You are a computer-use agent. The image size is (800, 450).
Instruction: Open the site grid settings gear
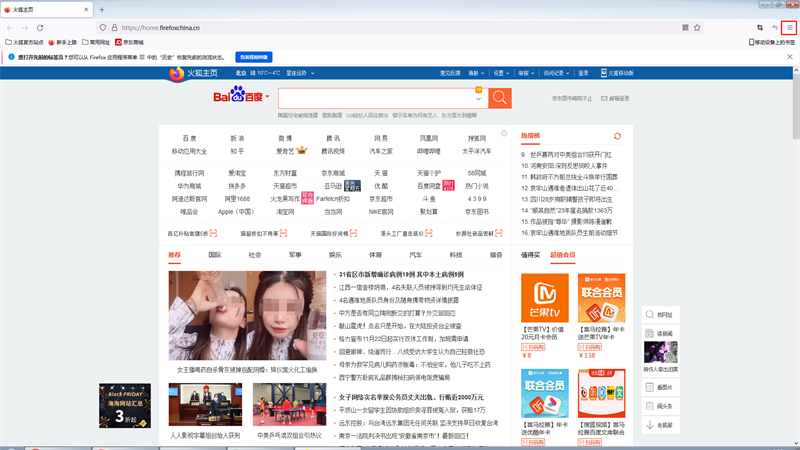click(504, 134)
